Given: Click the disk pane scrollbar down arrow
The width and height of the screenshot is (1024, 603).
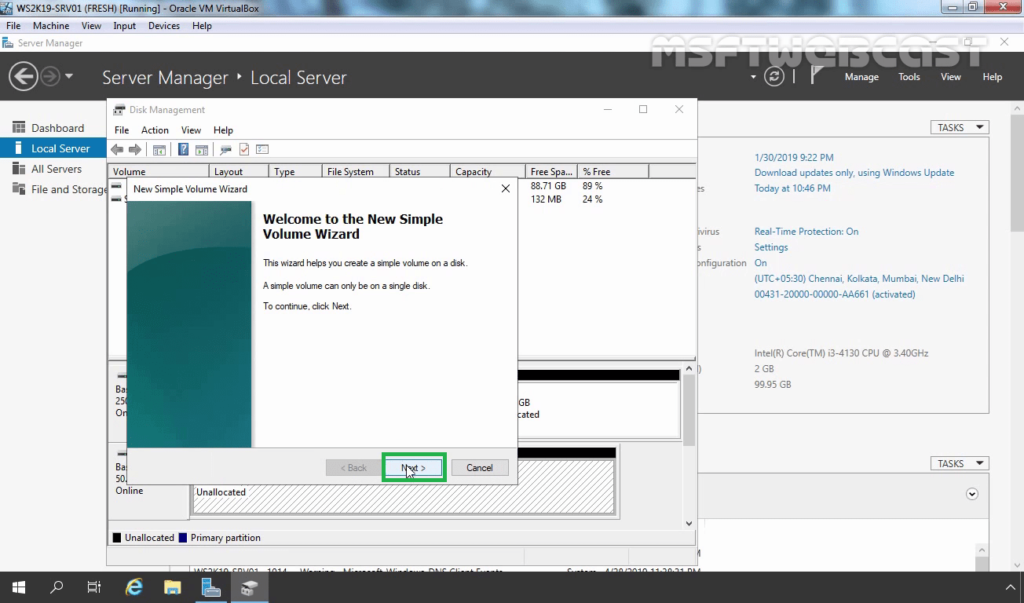Looking at the screenshot, I should pos(688,523).
